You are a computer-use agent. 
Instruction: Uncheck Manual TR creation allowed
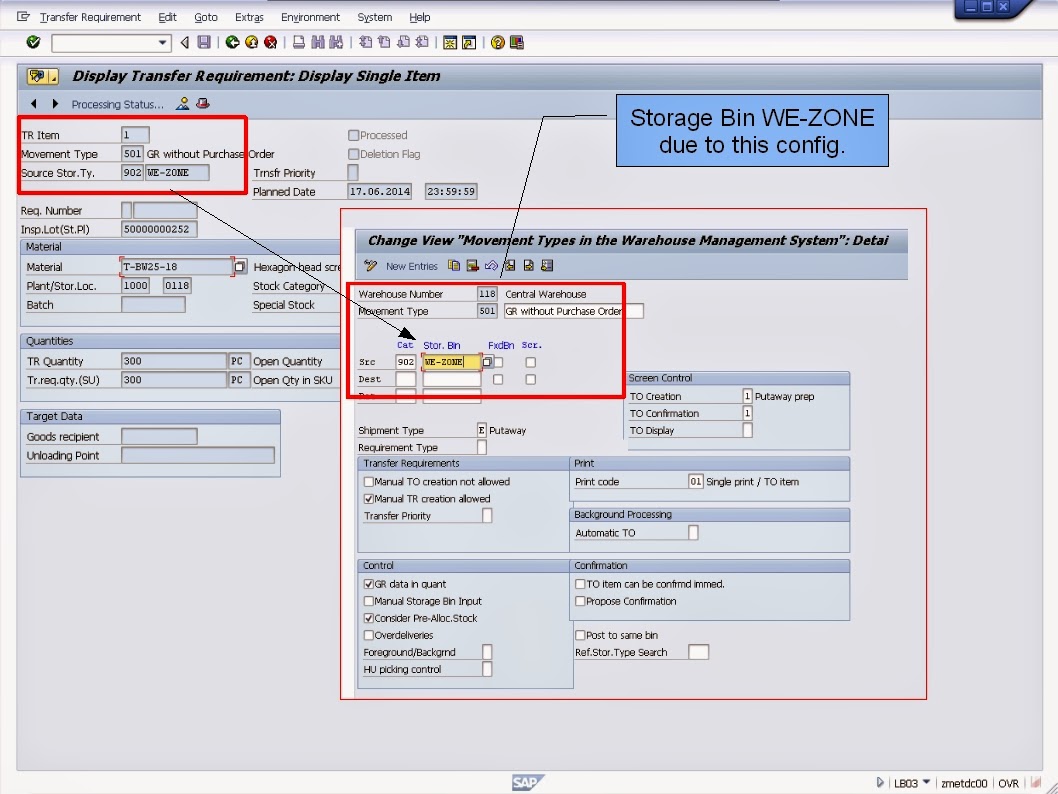pos(368,498)
